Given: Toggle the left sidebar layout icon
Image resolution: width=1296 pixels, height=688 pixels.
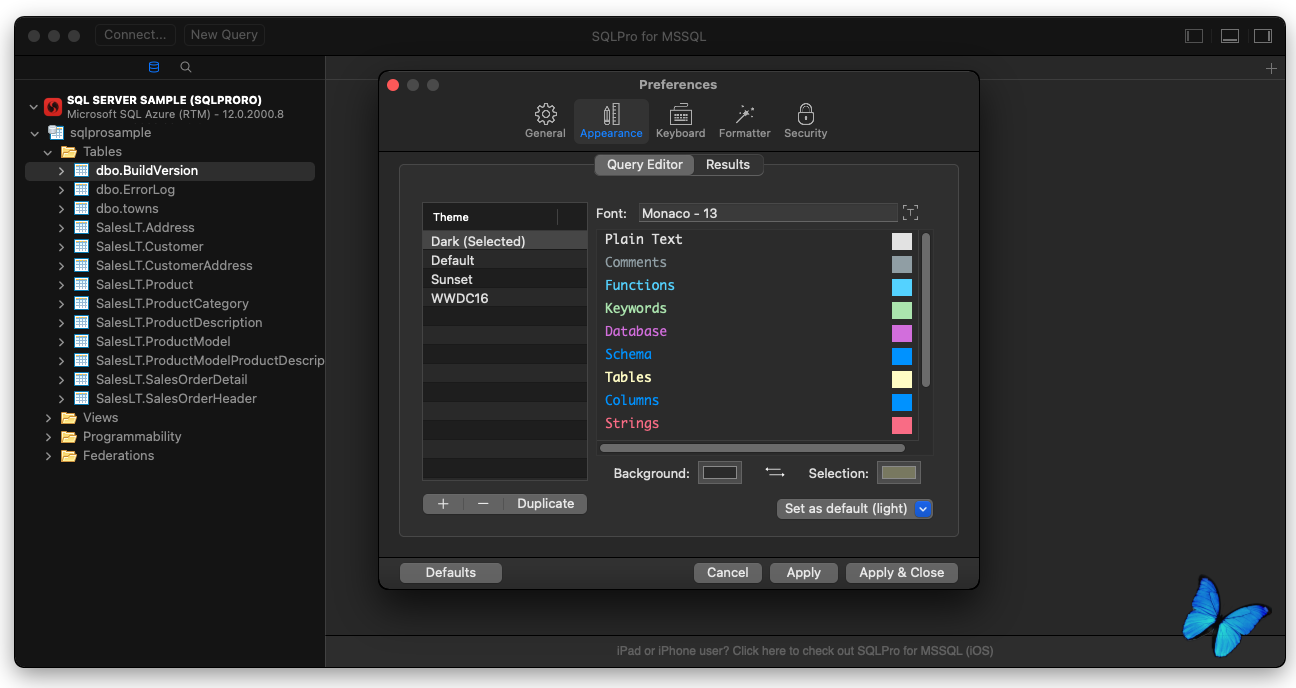Looking at the screenshot, I should (1194, 35).
